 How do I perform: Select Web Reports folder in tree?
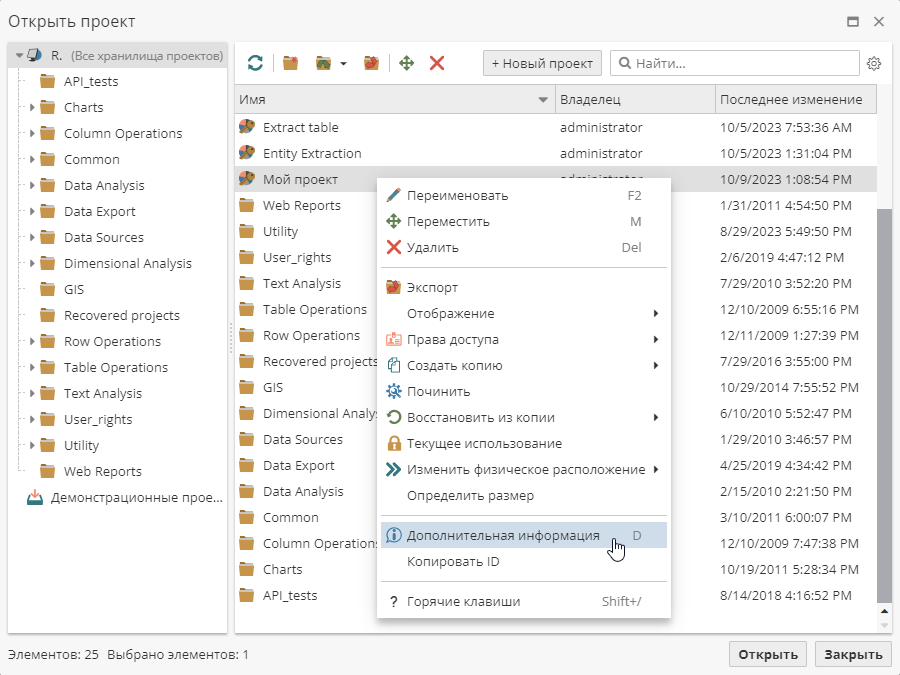(102, 471)
